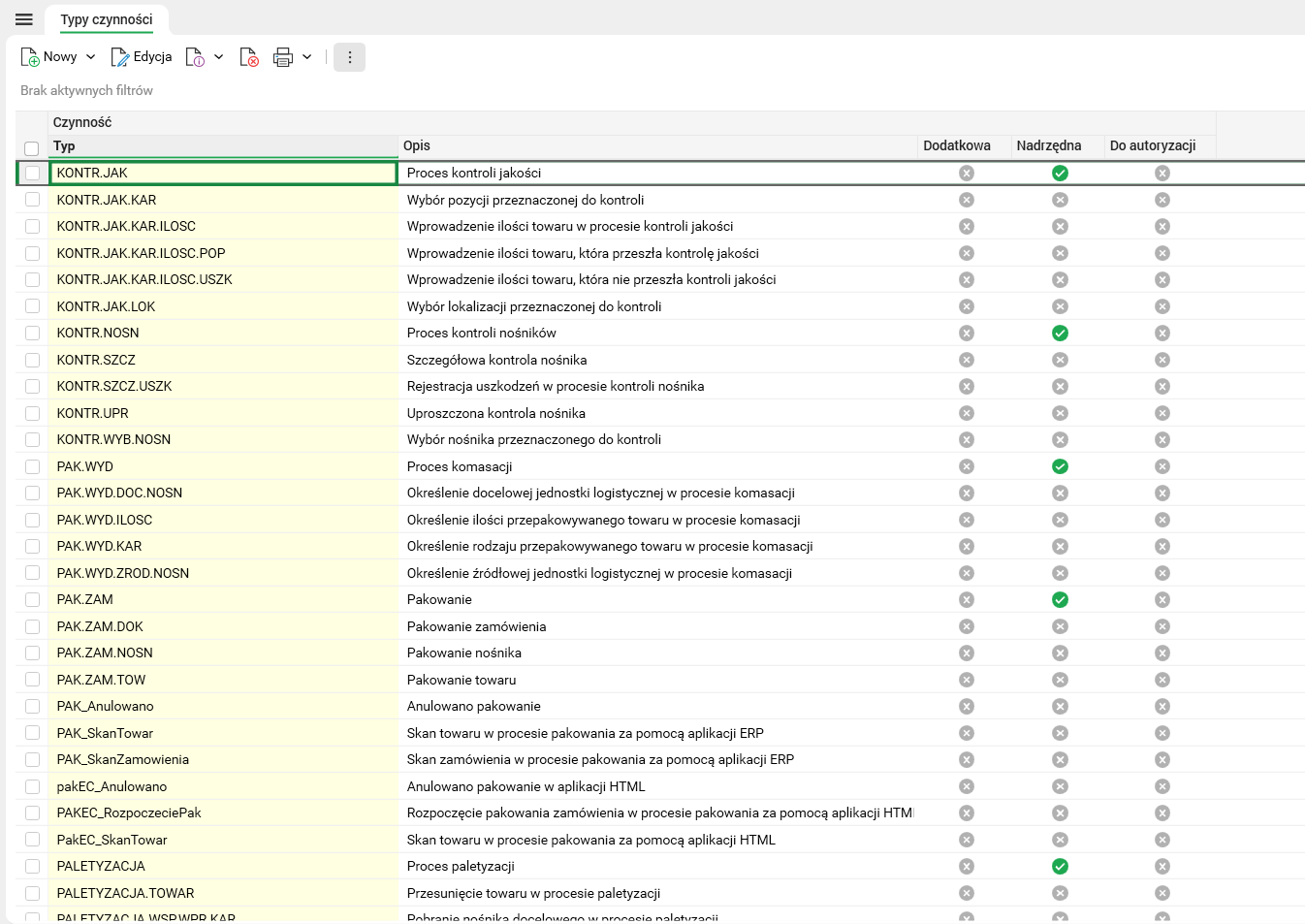This screenshot has width=1305, height=924.
Task: Open the print options dropdown arrow
Action: tap(307, 57)
